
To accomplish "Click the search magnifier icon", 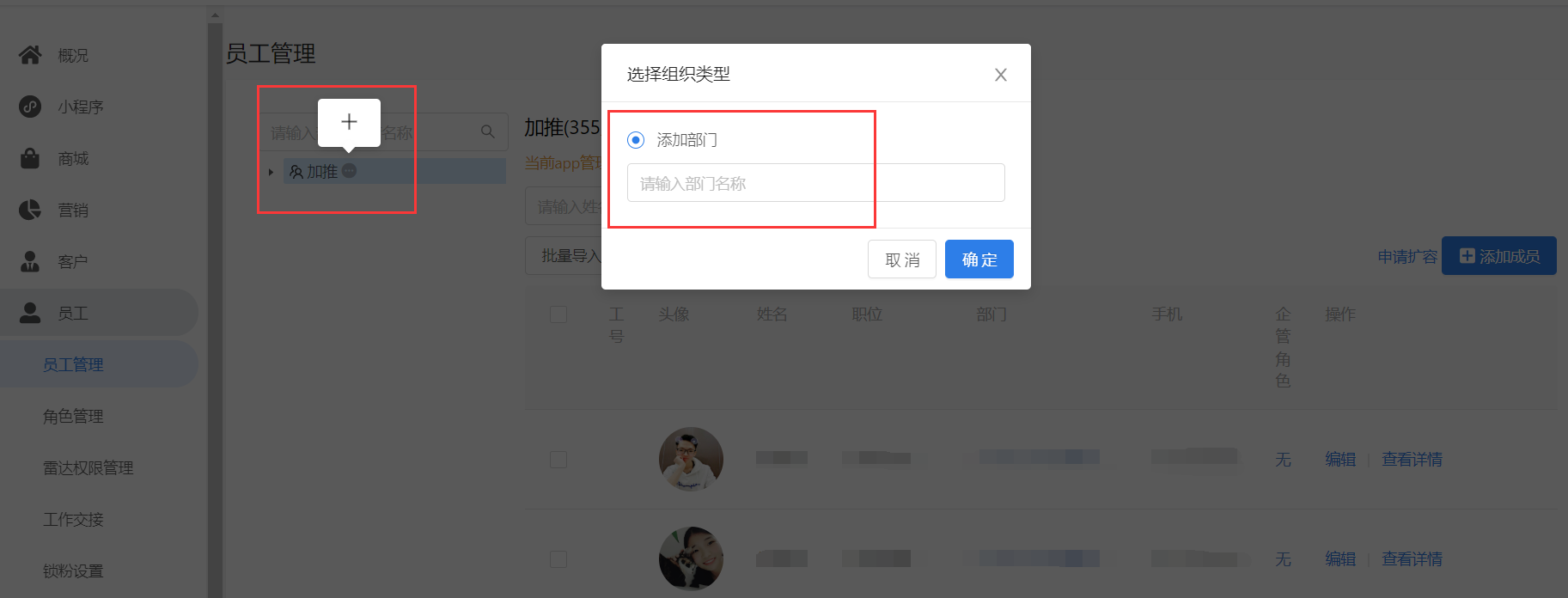I will click(x=487, y=131).
